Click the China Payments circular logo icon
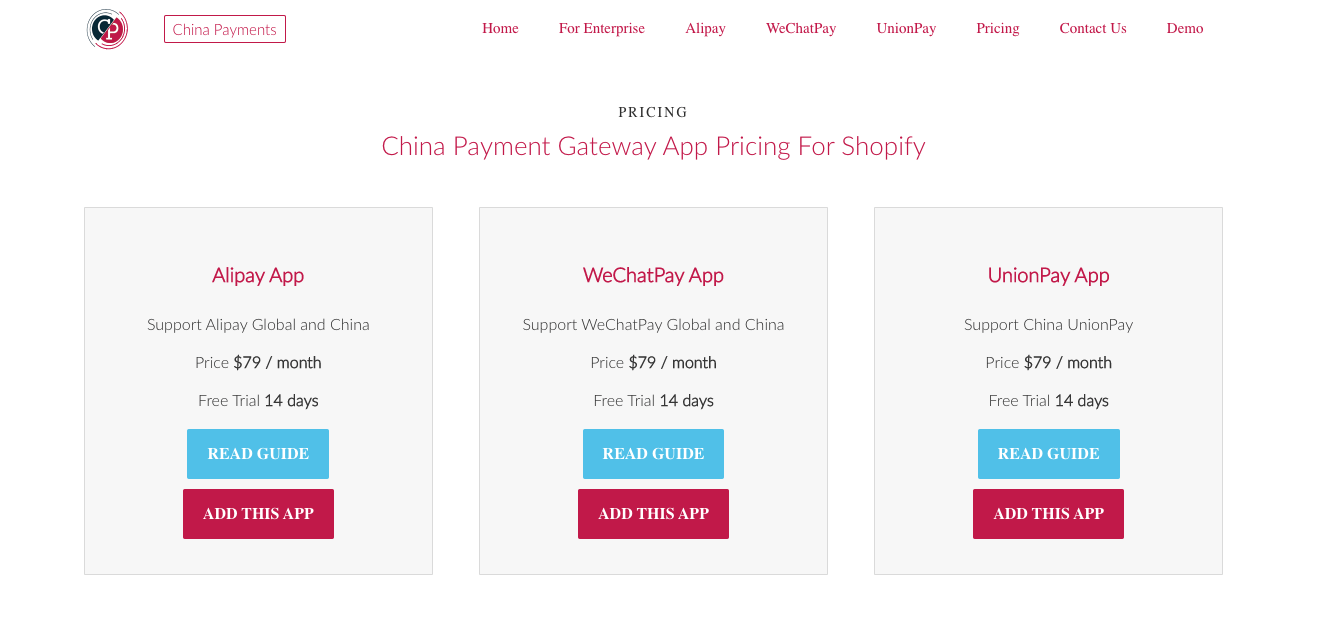Image resolution: width=1331 pixels, height=617 pixels. [x=107, y=29]
